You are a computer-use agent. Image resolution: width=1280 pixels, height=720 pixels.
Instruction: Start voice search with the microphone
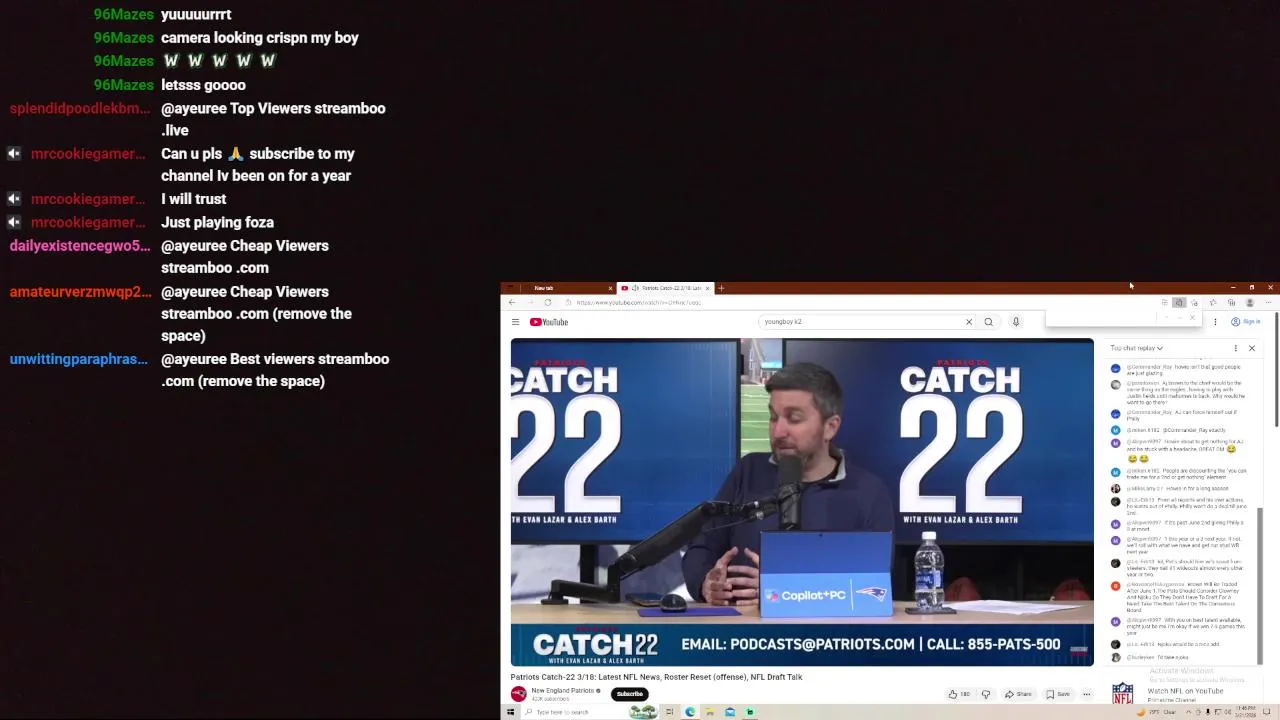1015,322
